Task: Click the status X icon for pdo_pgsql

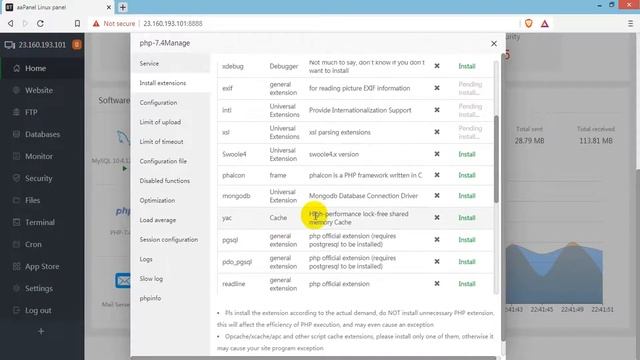Action: pyautogui.click(x=437, y=261)
